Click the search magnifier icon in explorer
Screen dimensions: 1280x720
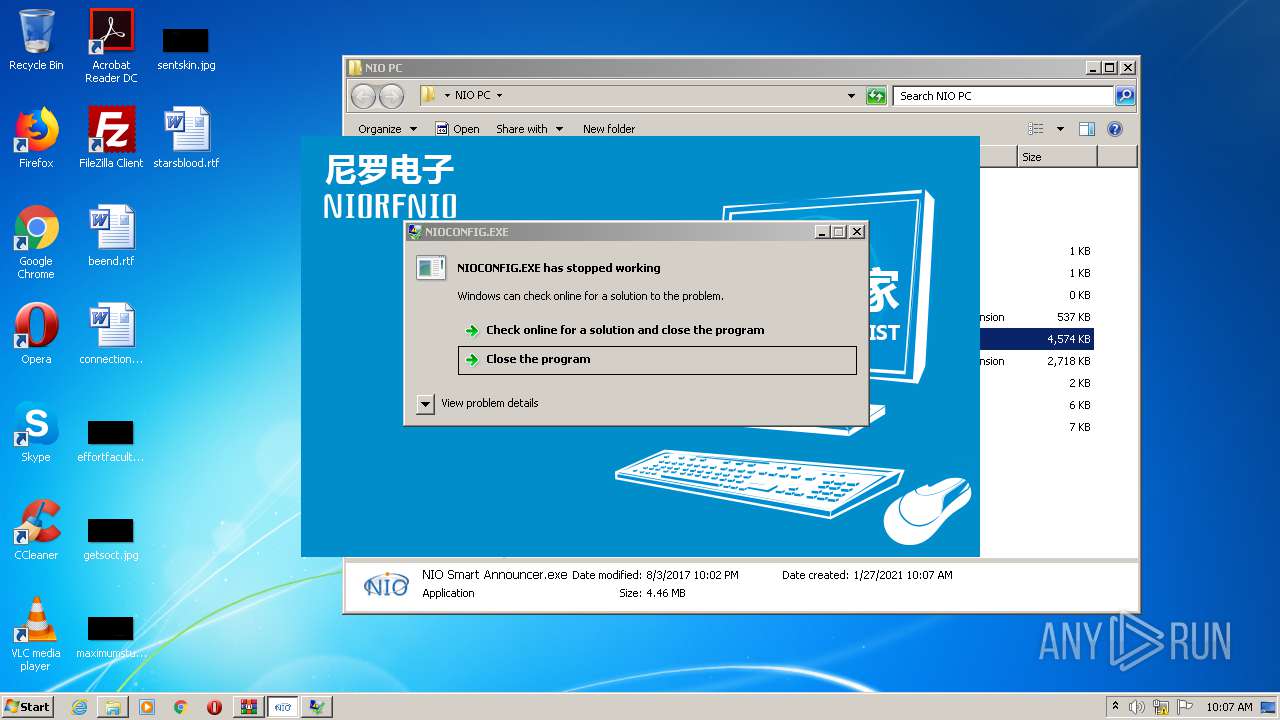[x=1125, y=96]
